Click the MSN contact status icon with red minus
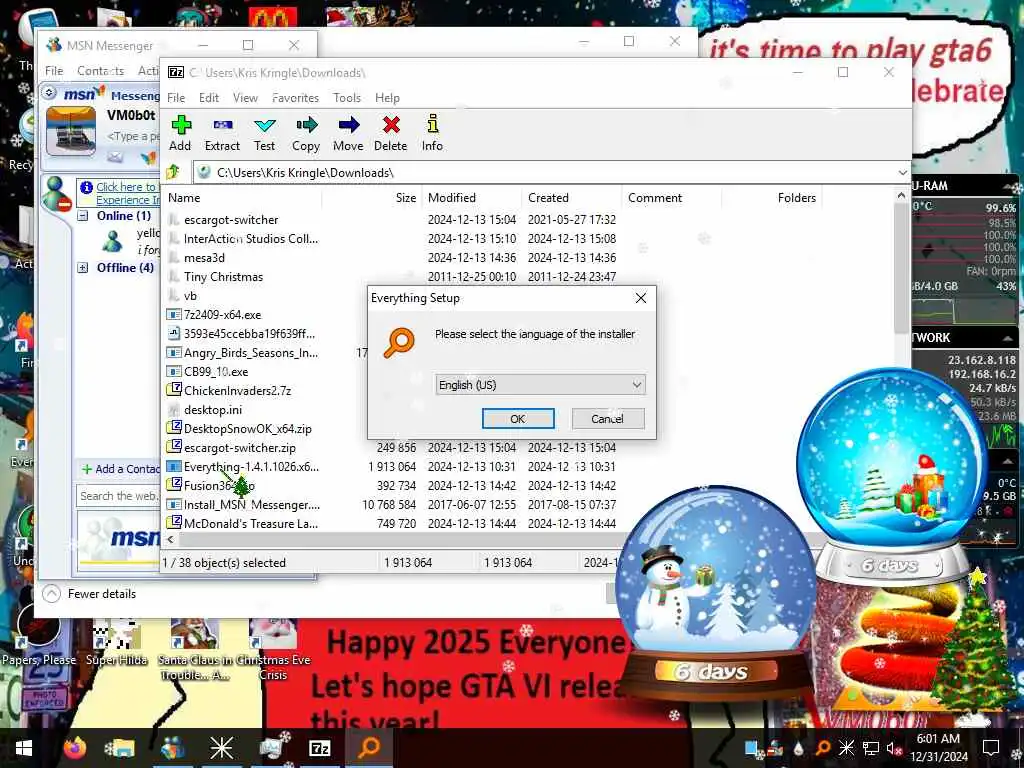This screenshot has width=1024, height=768. click(x=57, y=194)
